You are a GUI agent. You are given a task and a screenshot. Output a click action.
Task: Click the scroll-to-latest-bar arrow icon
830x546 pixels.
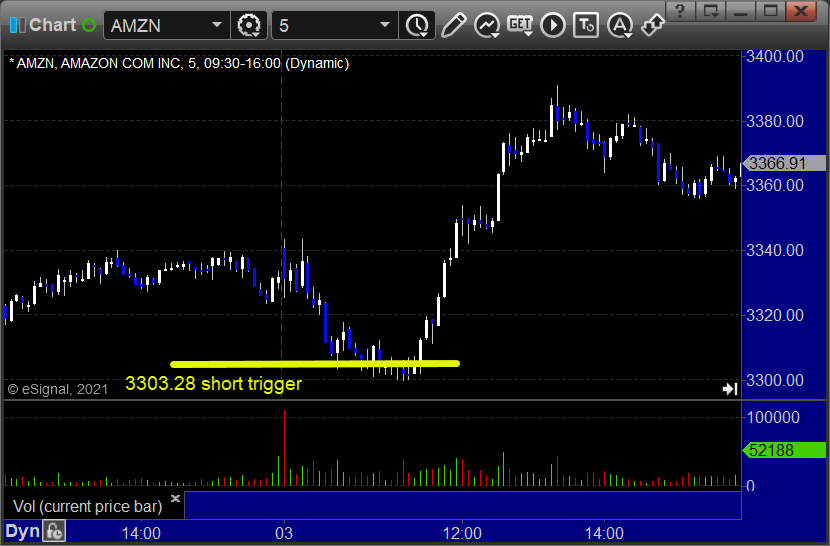point(730,389)
